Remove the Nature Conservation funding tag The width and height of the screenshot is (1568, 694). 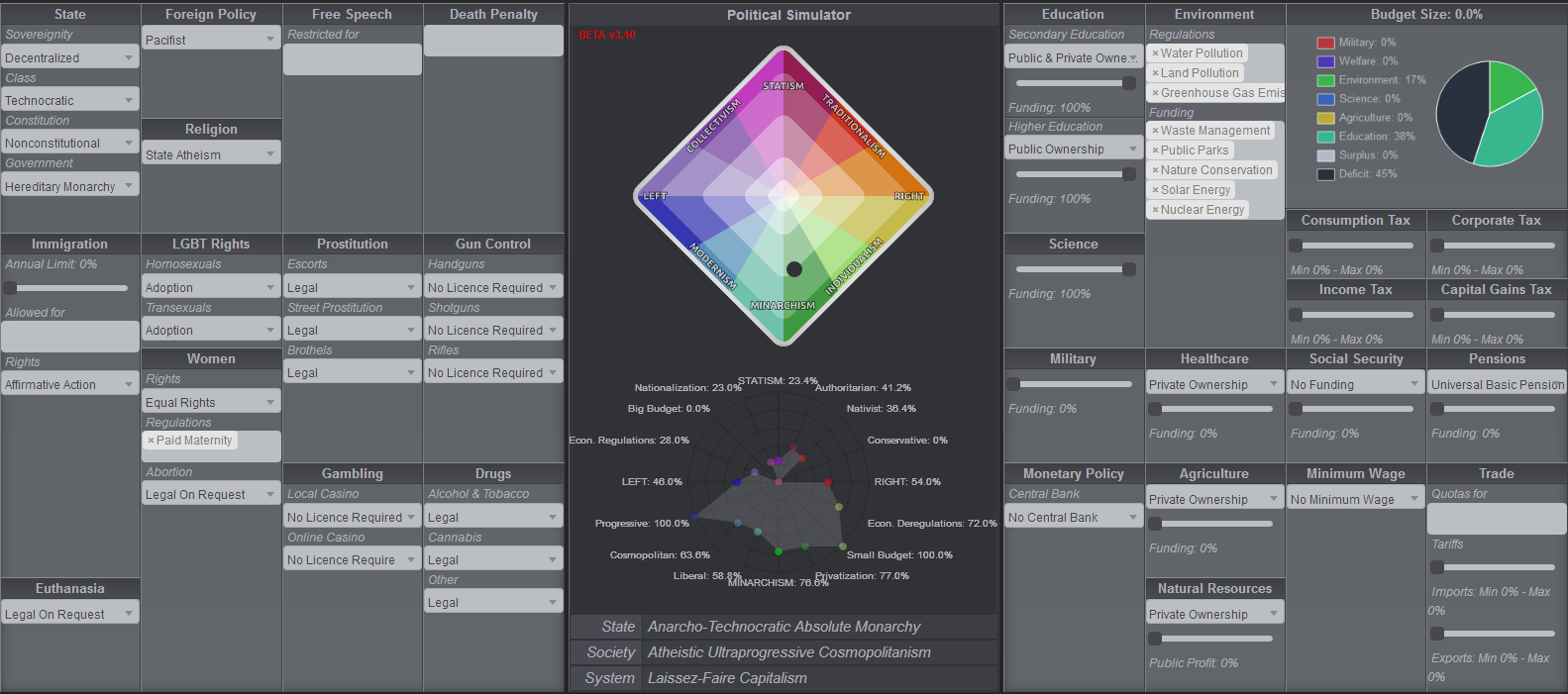pos(1155,170)
